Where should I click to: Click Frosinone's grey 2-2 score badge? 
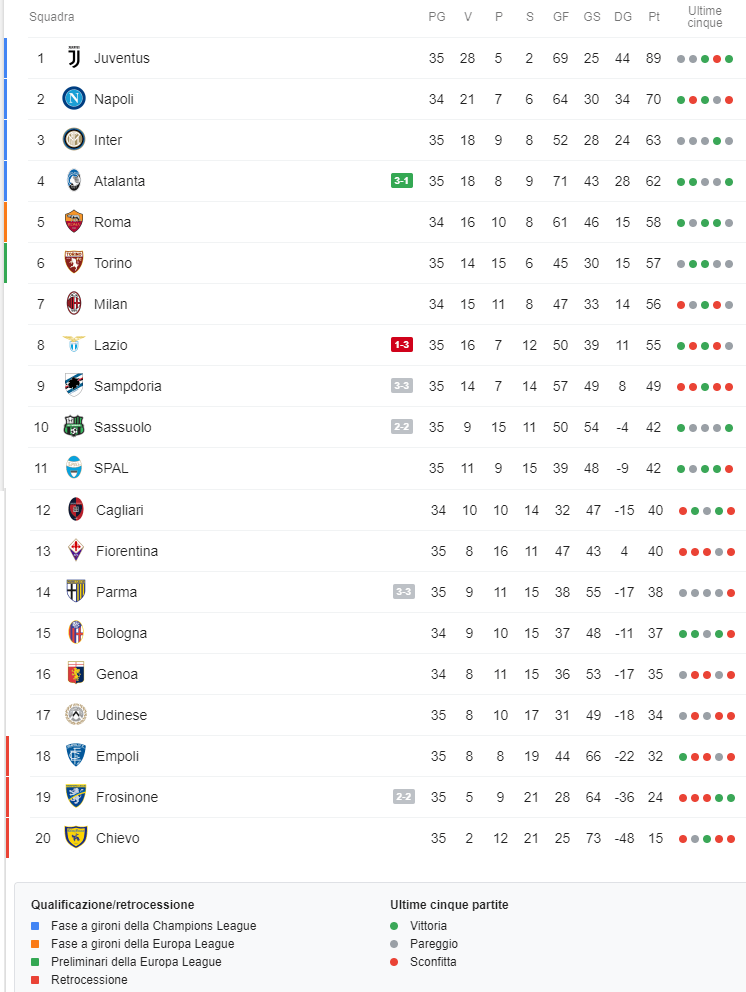tap(404, 797)
